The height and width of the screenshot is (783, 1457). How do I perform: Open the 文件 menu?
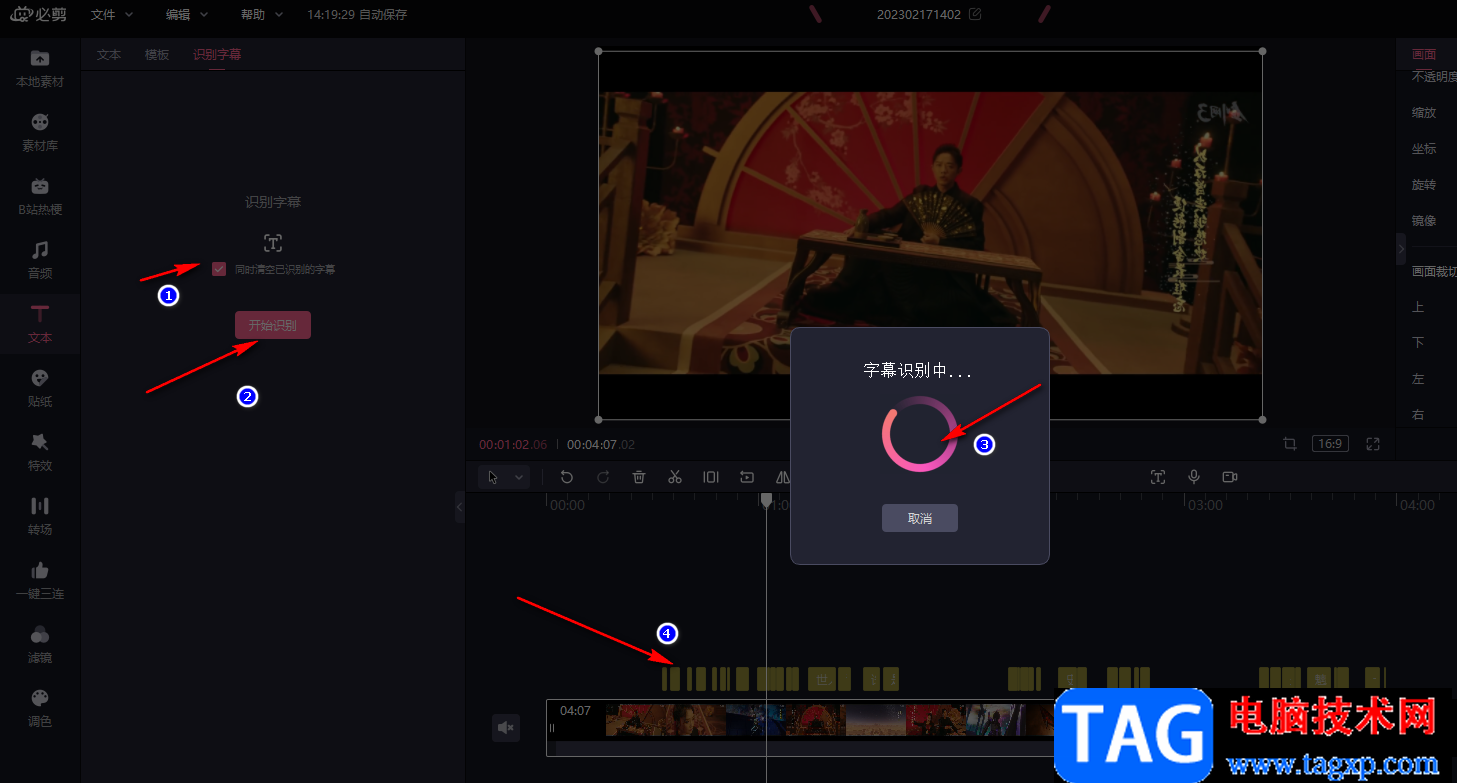[x=111, y=15]
